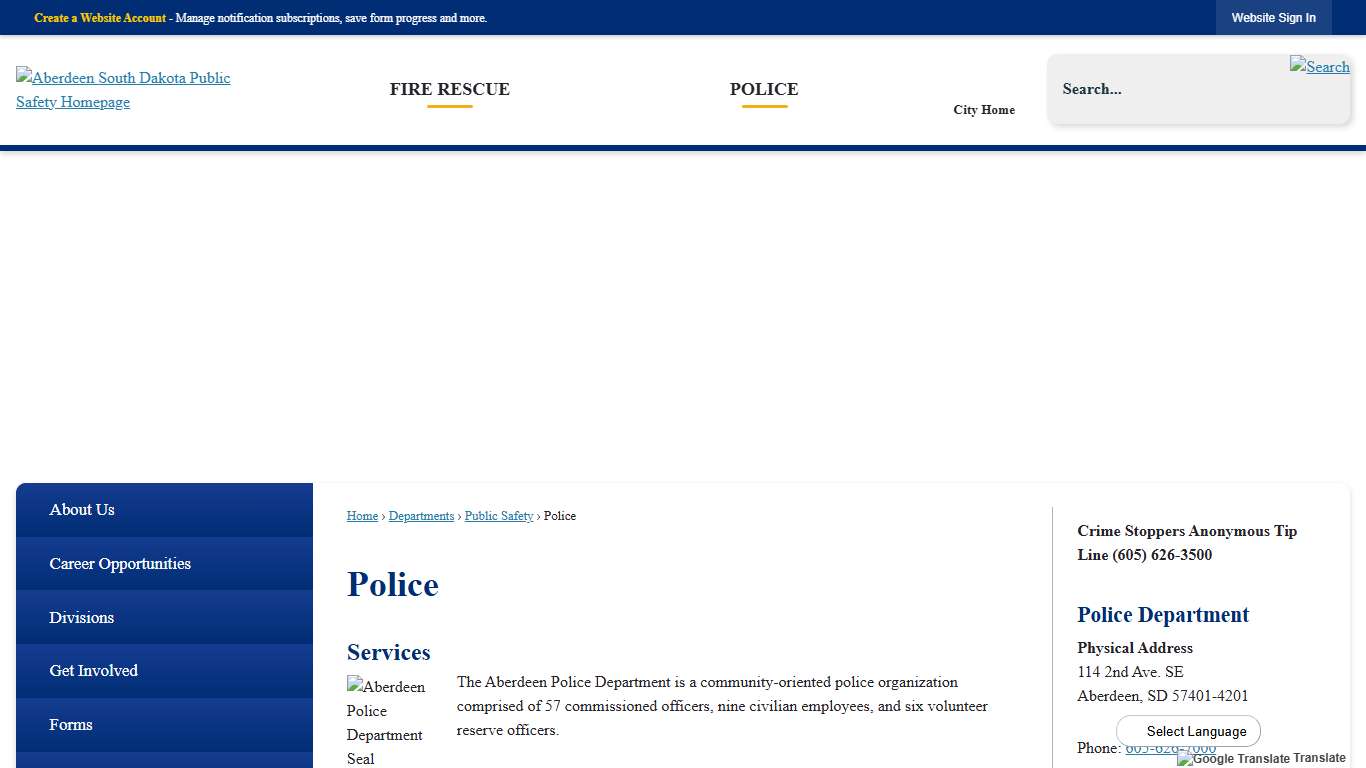This screenshot has width=1366, height=768.
Task: Open the Select Language dropdown
Action: point(1188,731)
